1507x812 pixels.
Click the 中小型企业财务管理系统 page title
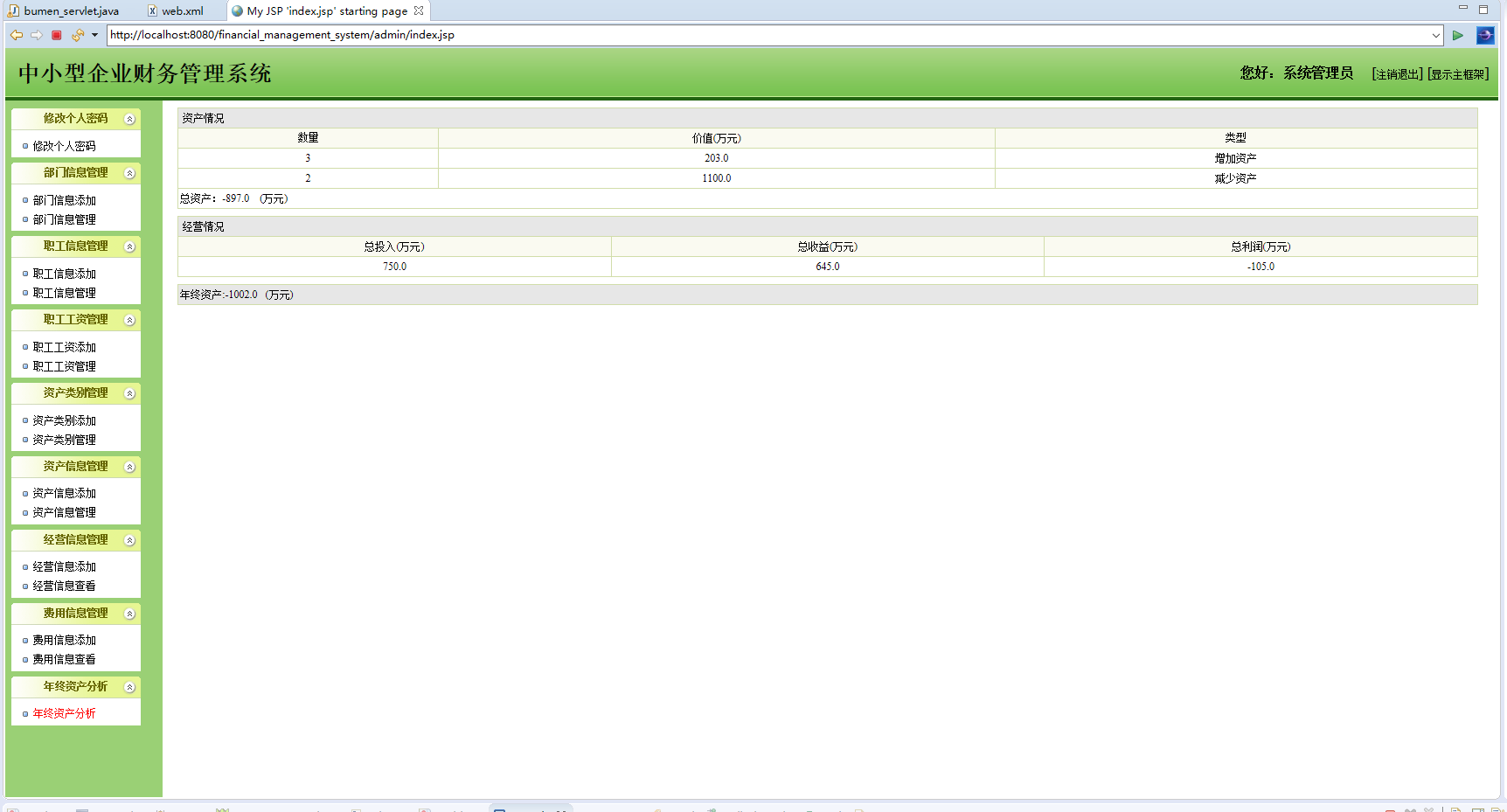point(145,73)
